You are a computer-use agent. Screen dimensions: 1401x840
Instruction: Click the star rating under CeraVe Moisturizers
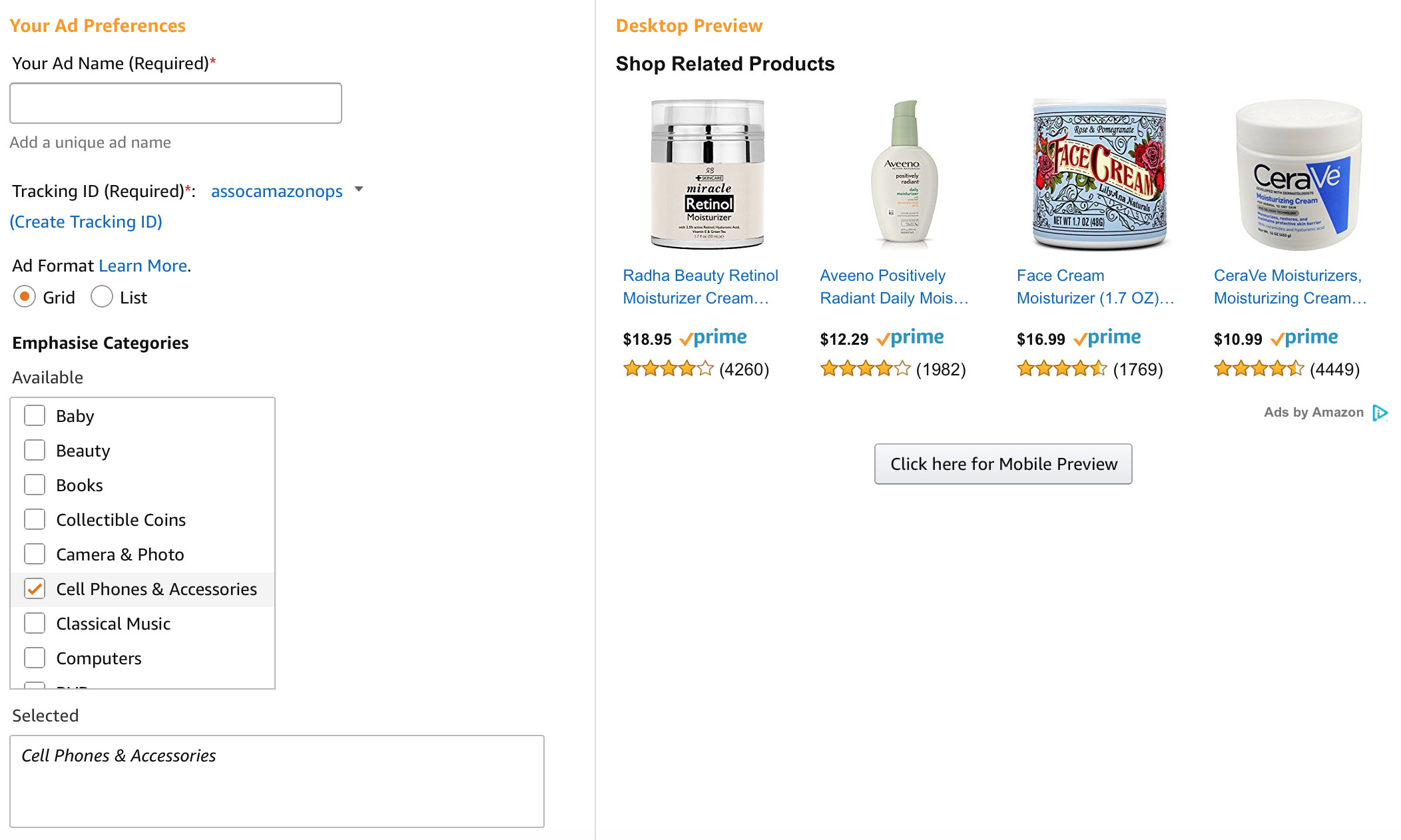click(x=1259, y=369)
